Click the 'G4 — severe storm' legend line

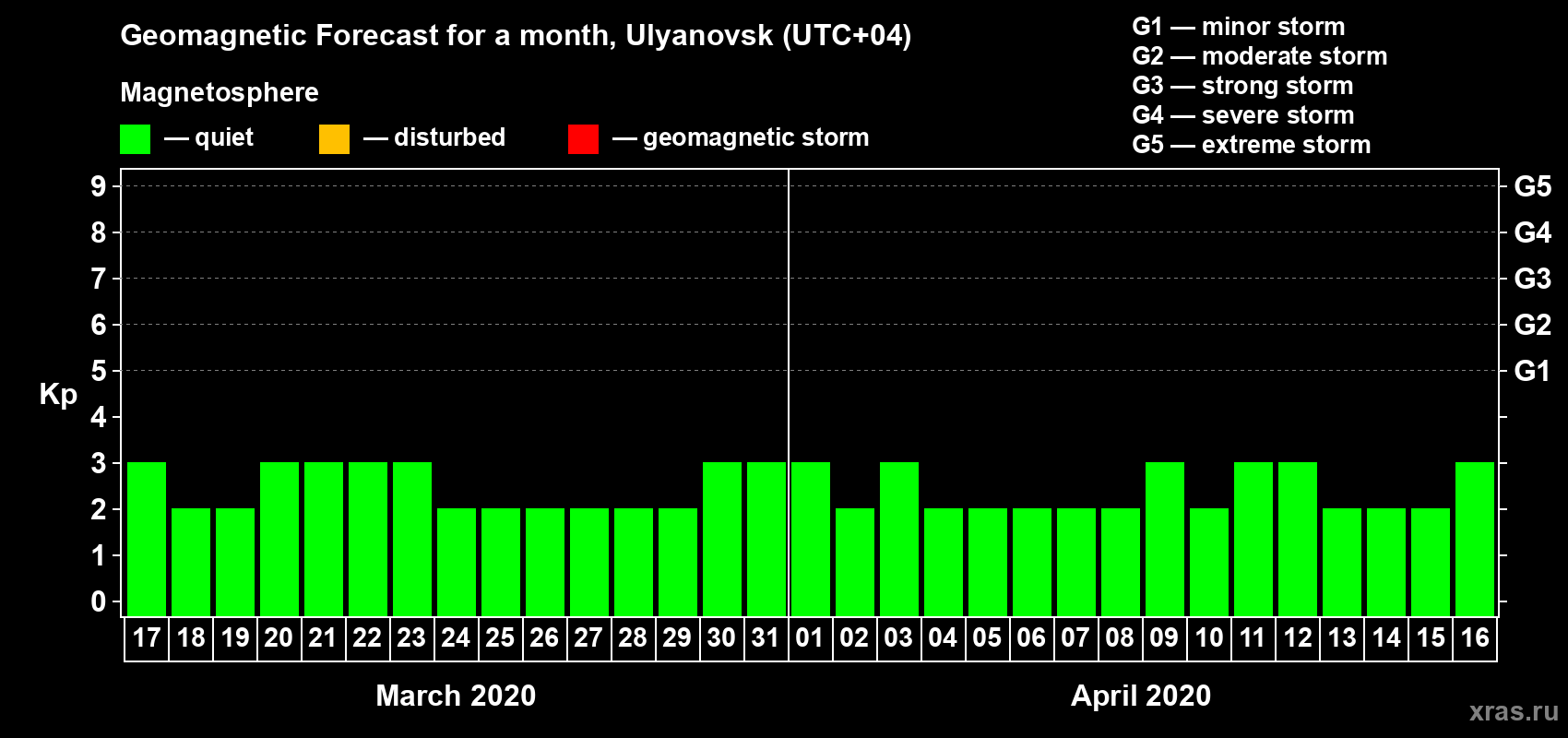point(1243,115)
